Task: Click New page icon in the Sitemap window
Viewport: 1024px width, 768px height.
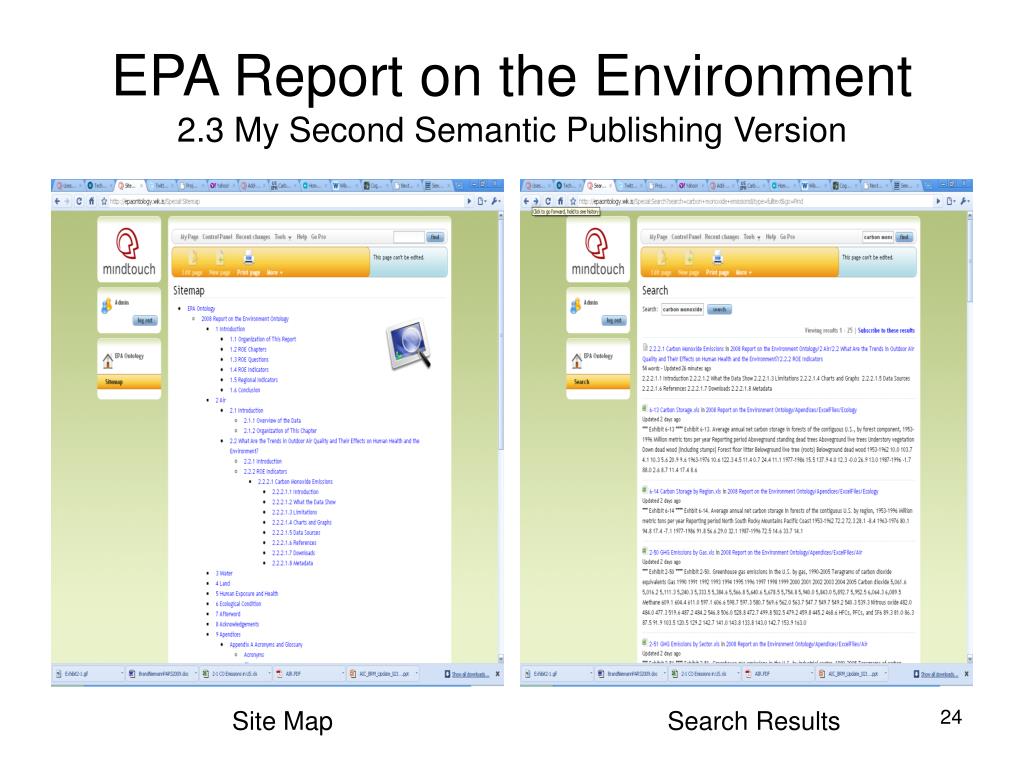Action: (x=220, y=257)
